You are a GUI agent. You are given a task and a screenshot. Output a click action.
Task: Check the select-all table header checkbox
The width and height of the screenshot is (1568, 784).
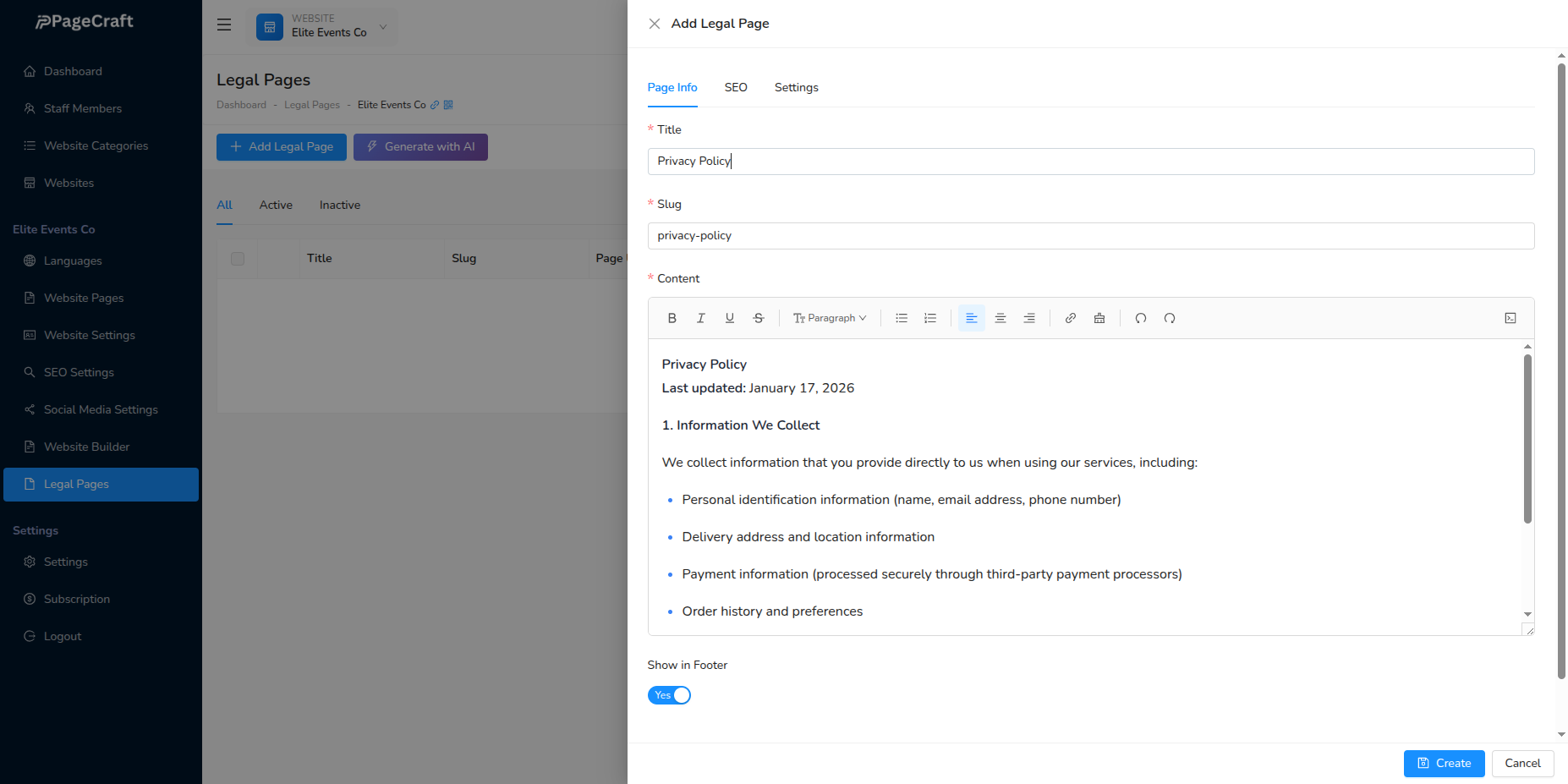(238, 259)
